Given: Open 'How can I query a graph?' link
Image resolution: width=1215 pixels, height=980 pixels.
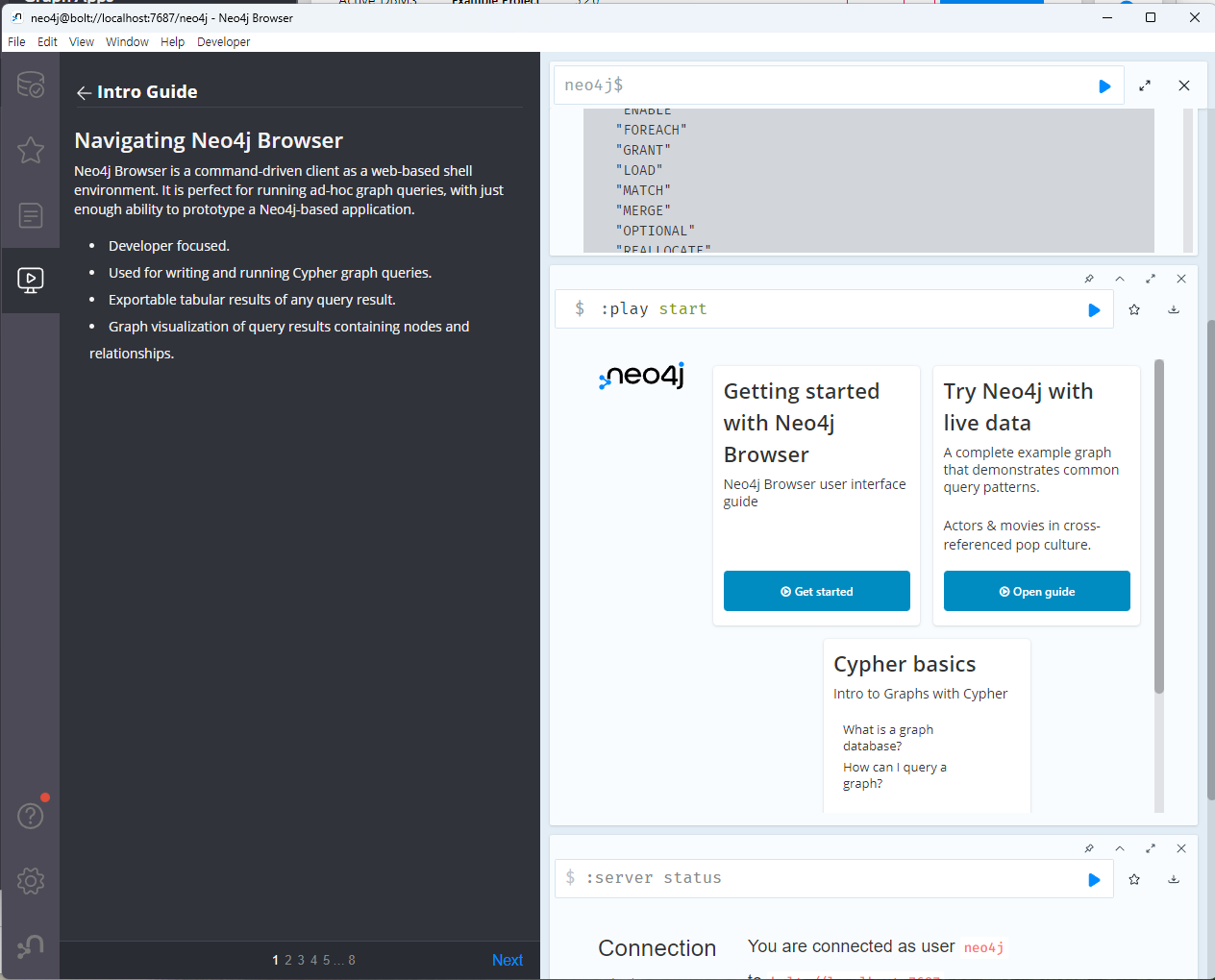Looking at the screenshot, I should coord(895,775).
